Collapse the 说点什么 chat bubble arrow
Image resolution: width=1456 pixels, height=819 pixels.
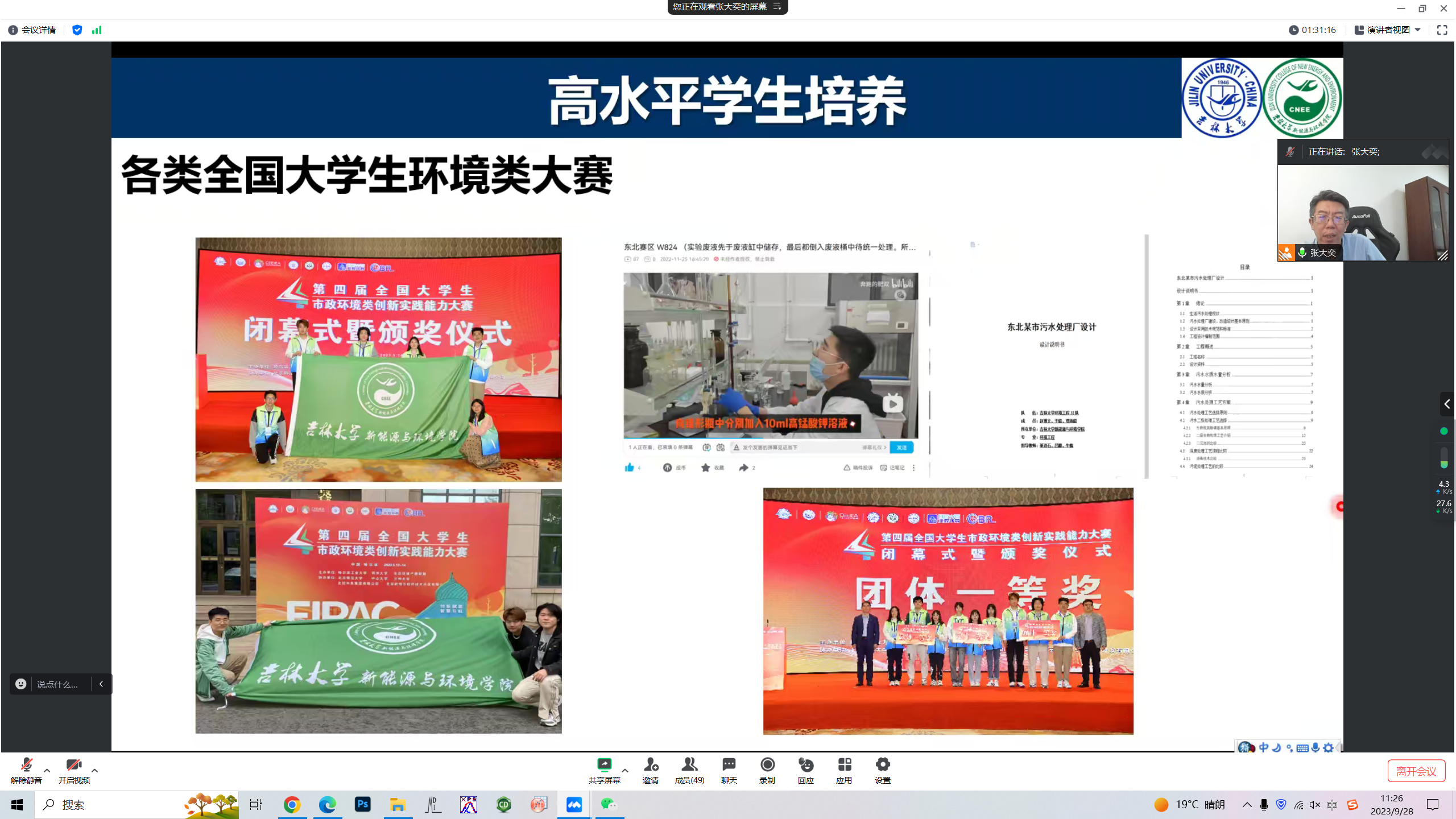click(101, 684)
